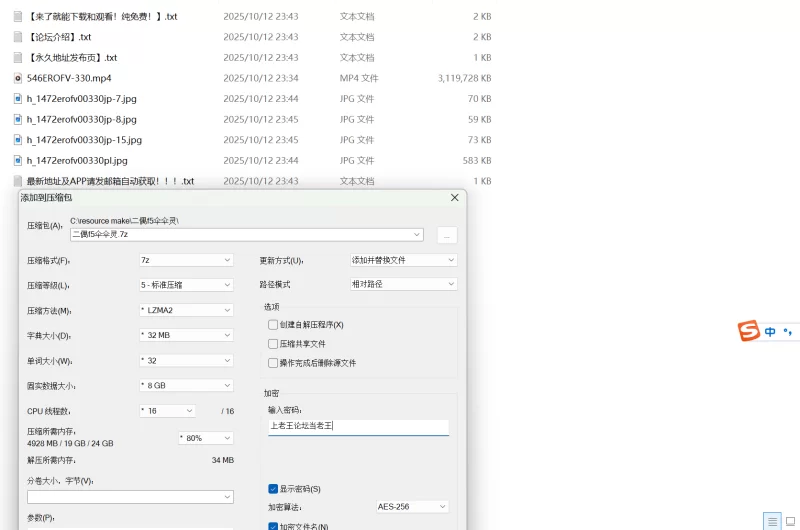Open the AES-256 加密算法 dropdown
The height and width of the screenshot is (530, 800).
416,507
